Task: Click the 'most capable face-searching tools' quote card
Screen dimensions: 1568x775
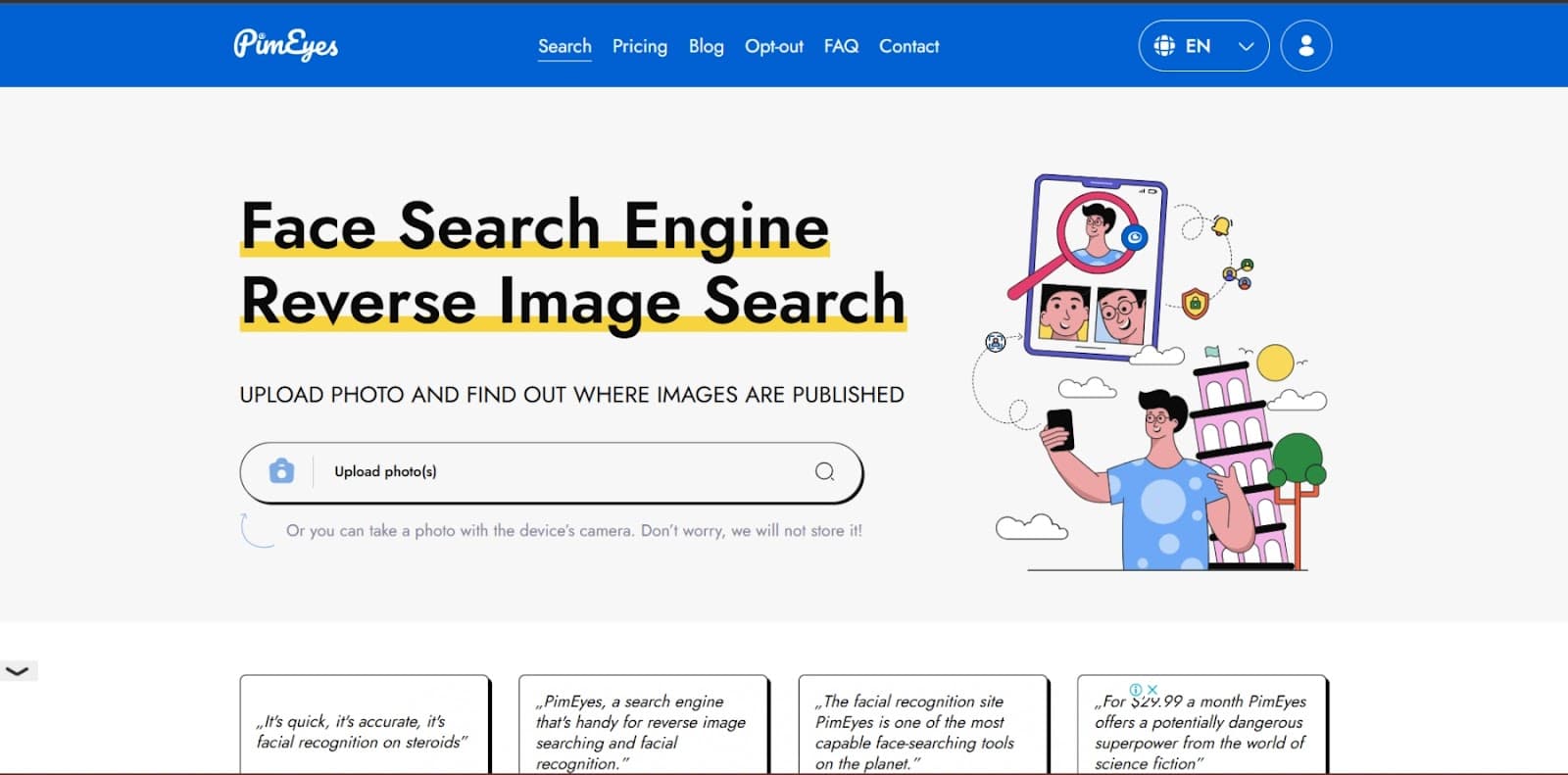Action: point(922,724)
